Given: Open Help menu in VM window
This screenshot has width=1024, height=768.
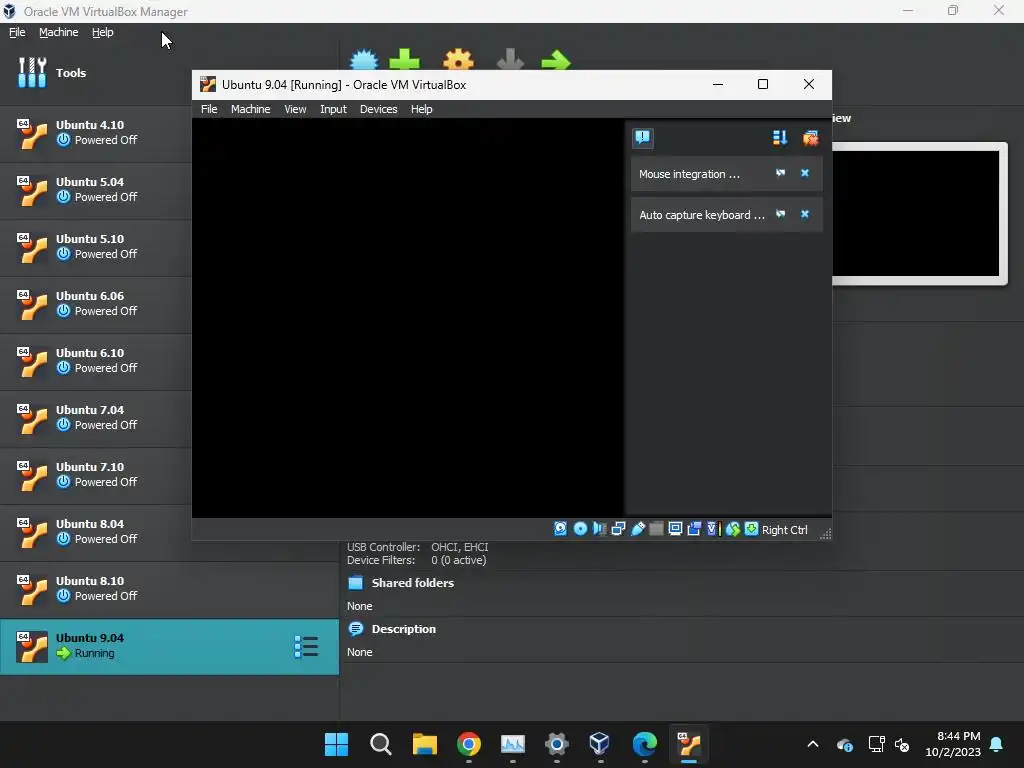Looking at the screenshot, I should [x=421, y=109].
